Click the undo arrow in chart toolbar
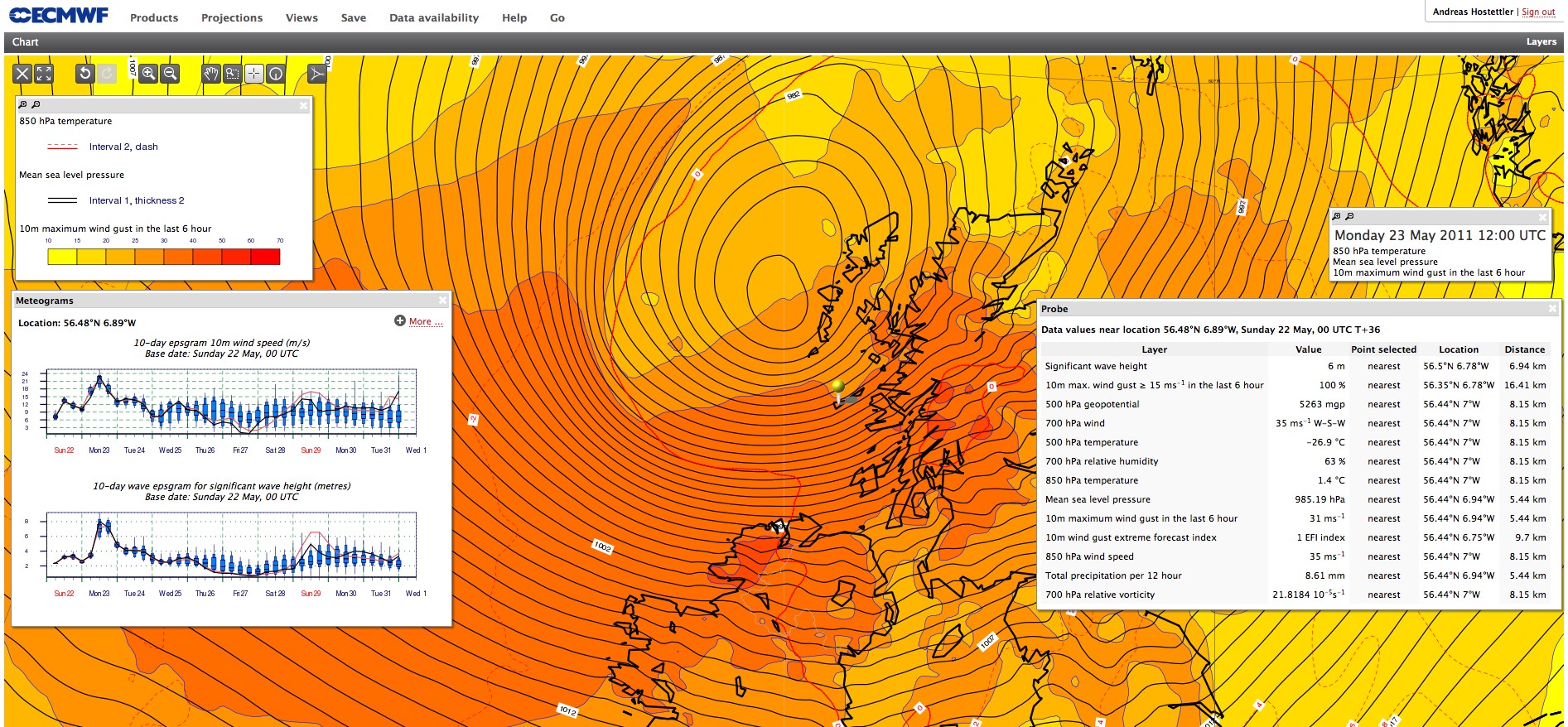 [x=84, y=74]
